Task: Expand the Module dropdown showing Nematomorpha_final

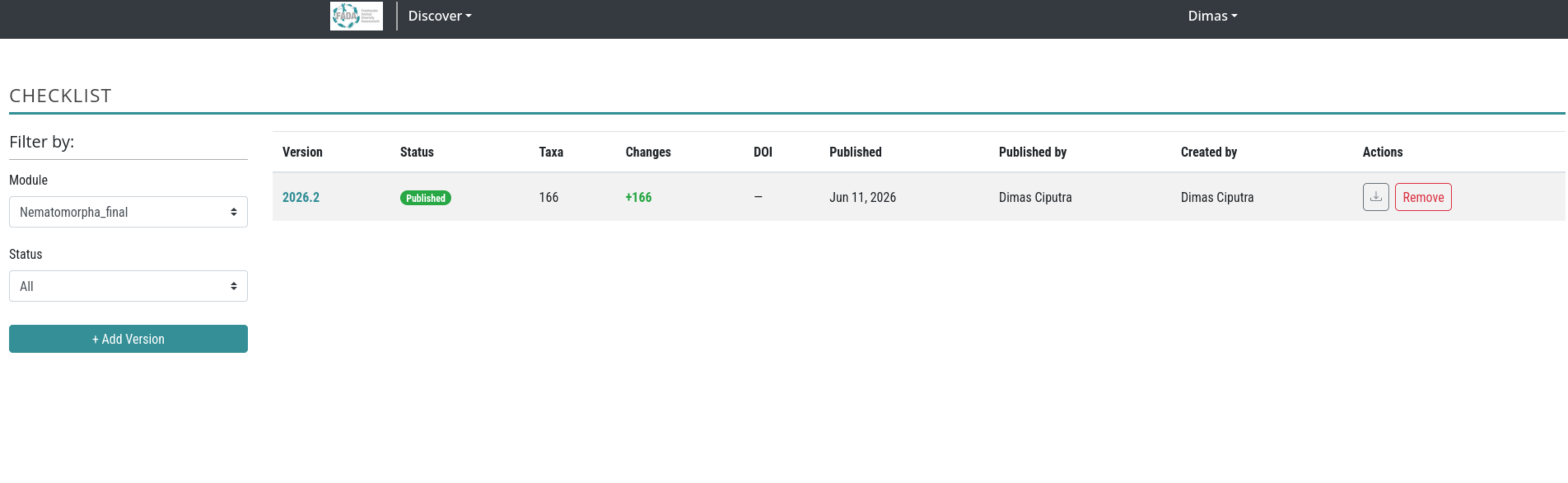Action: pyautogui.click(x=128, y=212)
